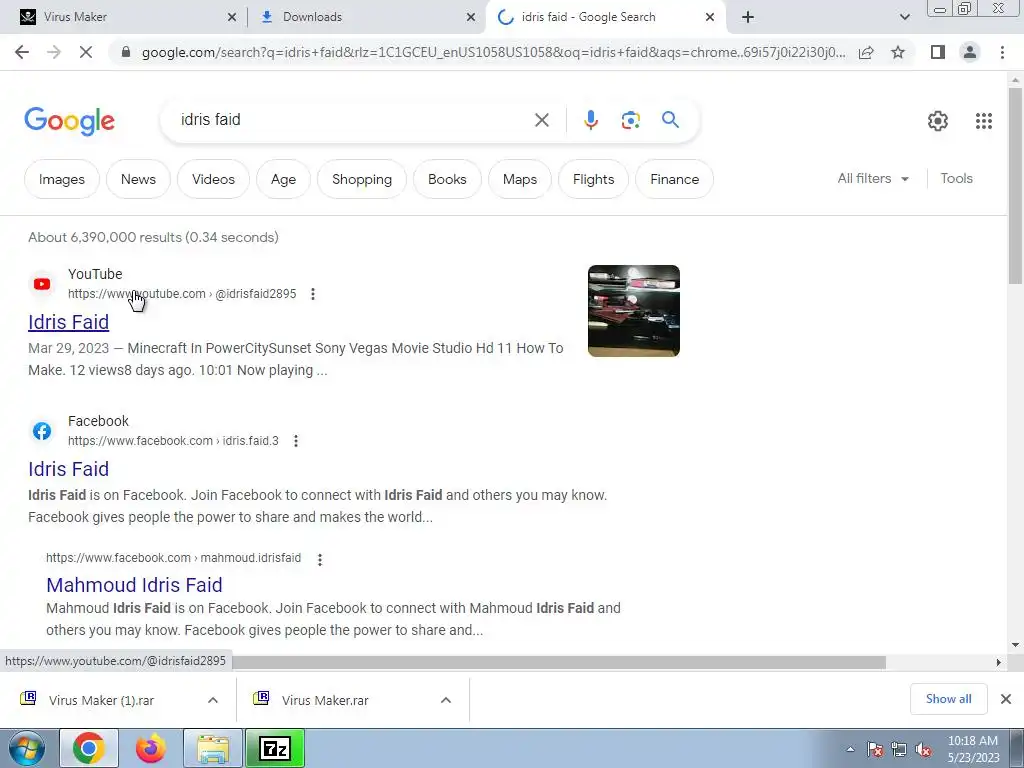The height and width of the screenshot is (768, 1024).
Task: Stop loading the page
Action: click(86, 52)
